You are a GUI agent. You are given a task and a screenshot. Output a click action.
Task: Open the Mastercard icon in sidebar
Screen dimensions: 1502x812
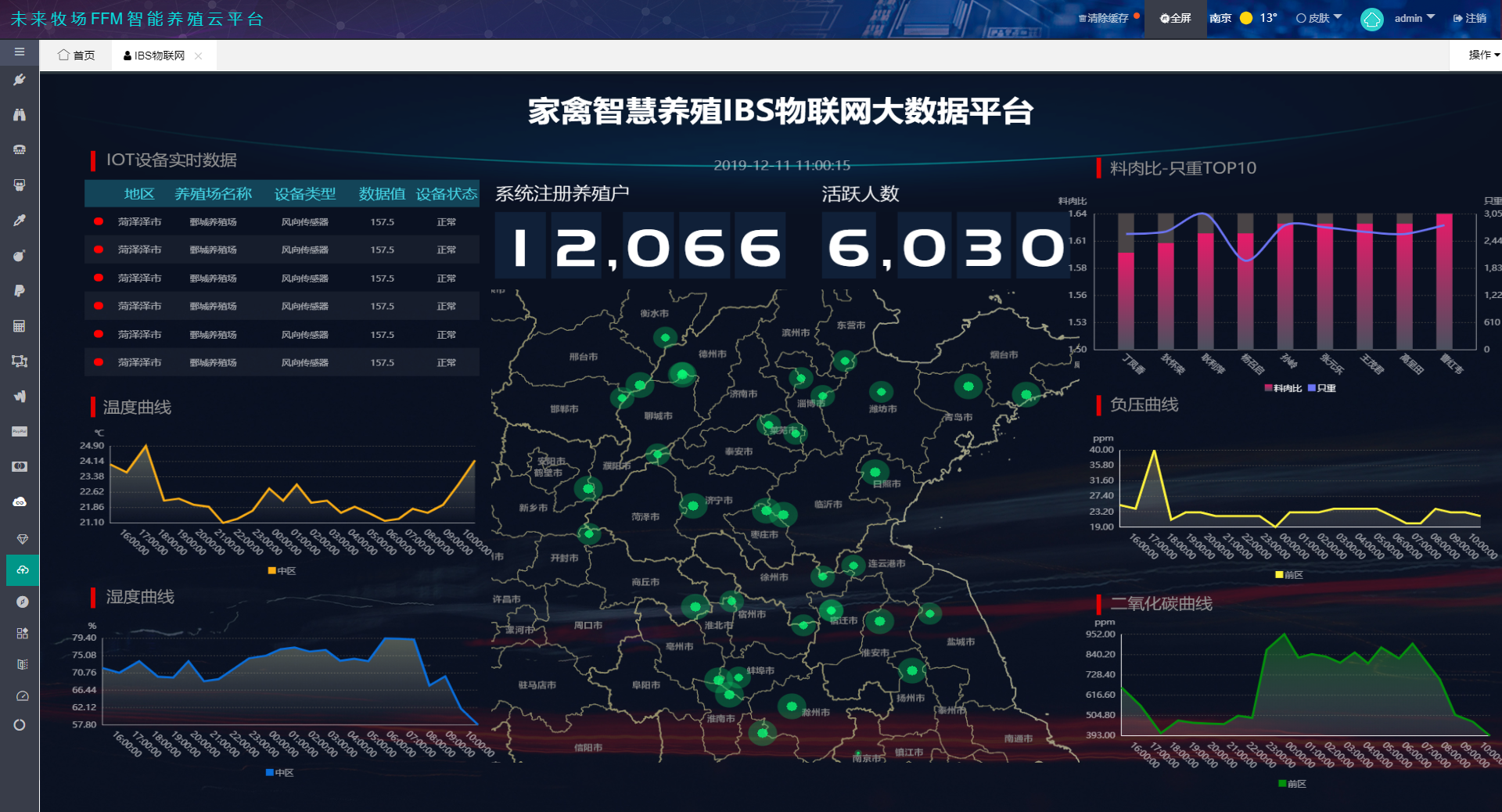tap(20, 466)
